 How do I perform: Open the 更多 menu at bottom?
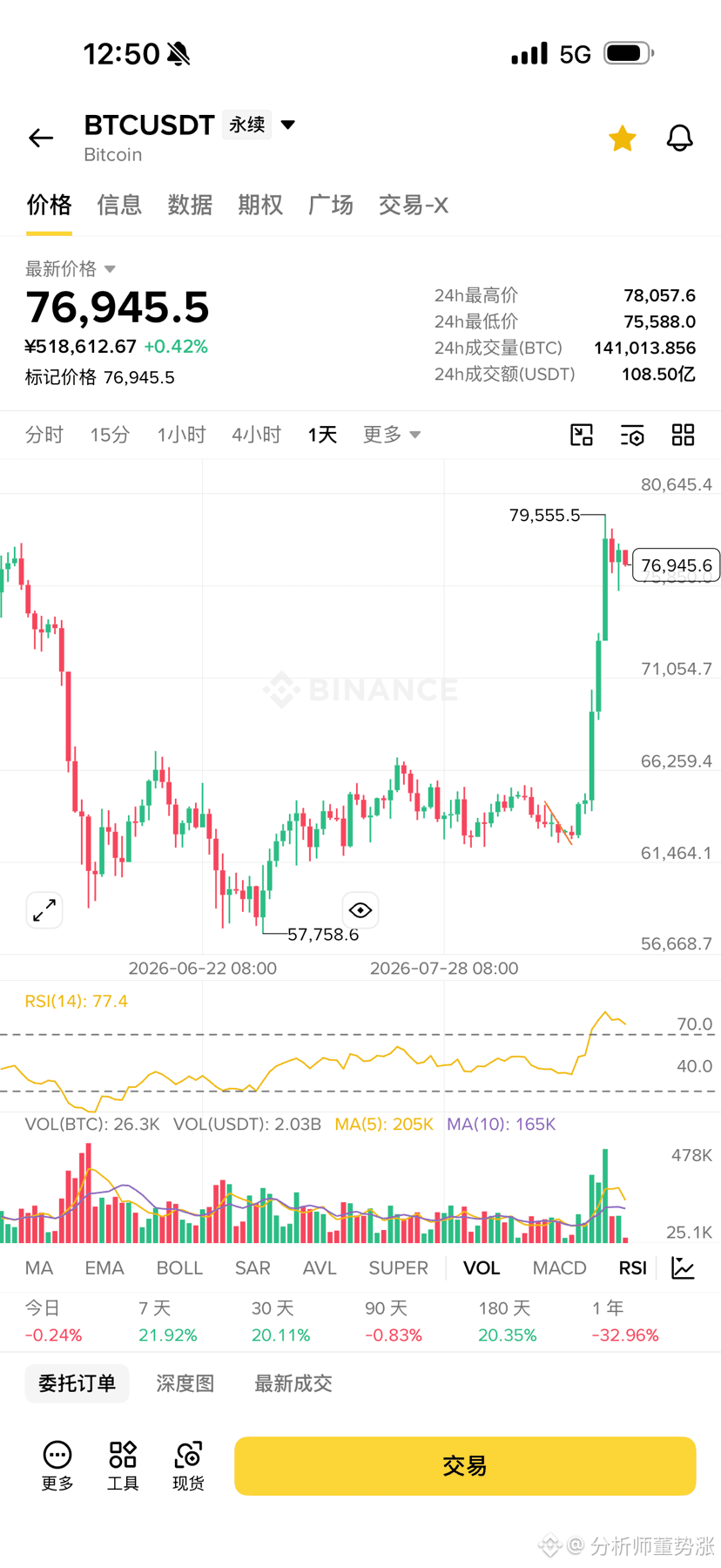tap(57, 1465)
